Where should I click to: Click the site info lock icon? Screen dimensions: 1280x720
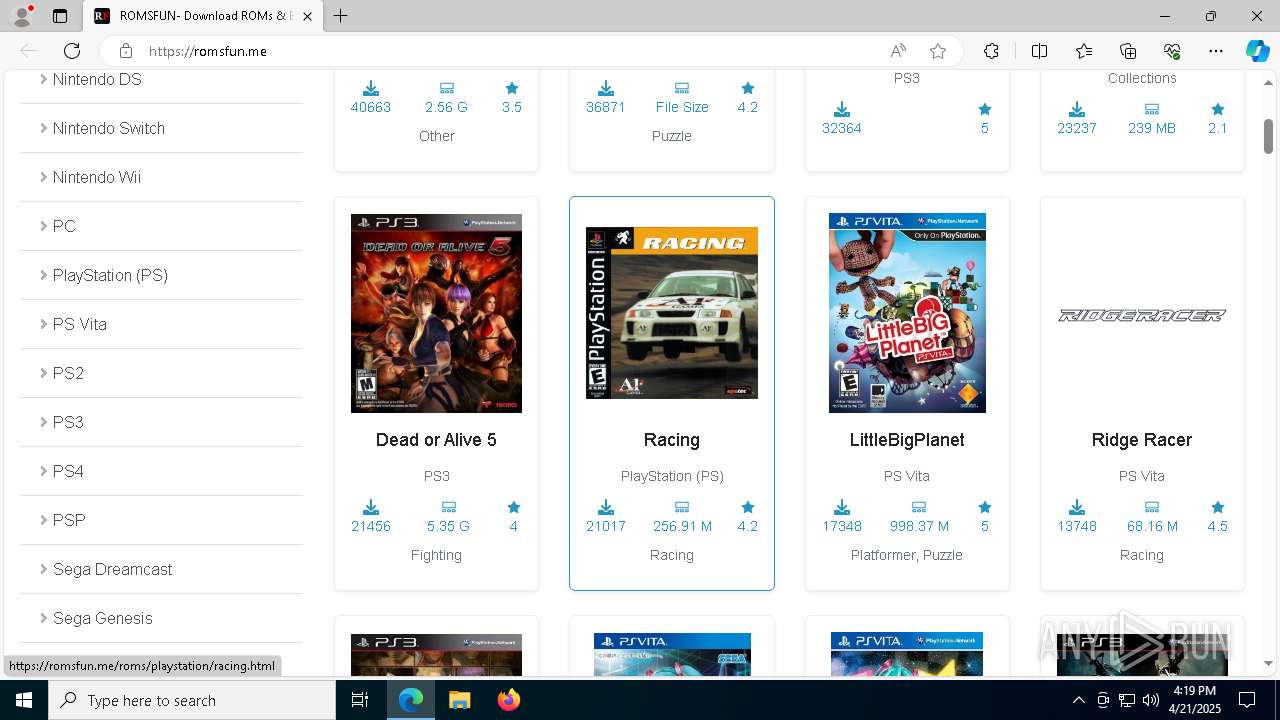pyautogui.click(x=125, y=51)
